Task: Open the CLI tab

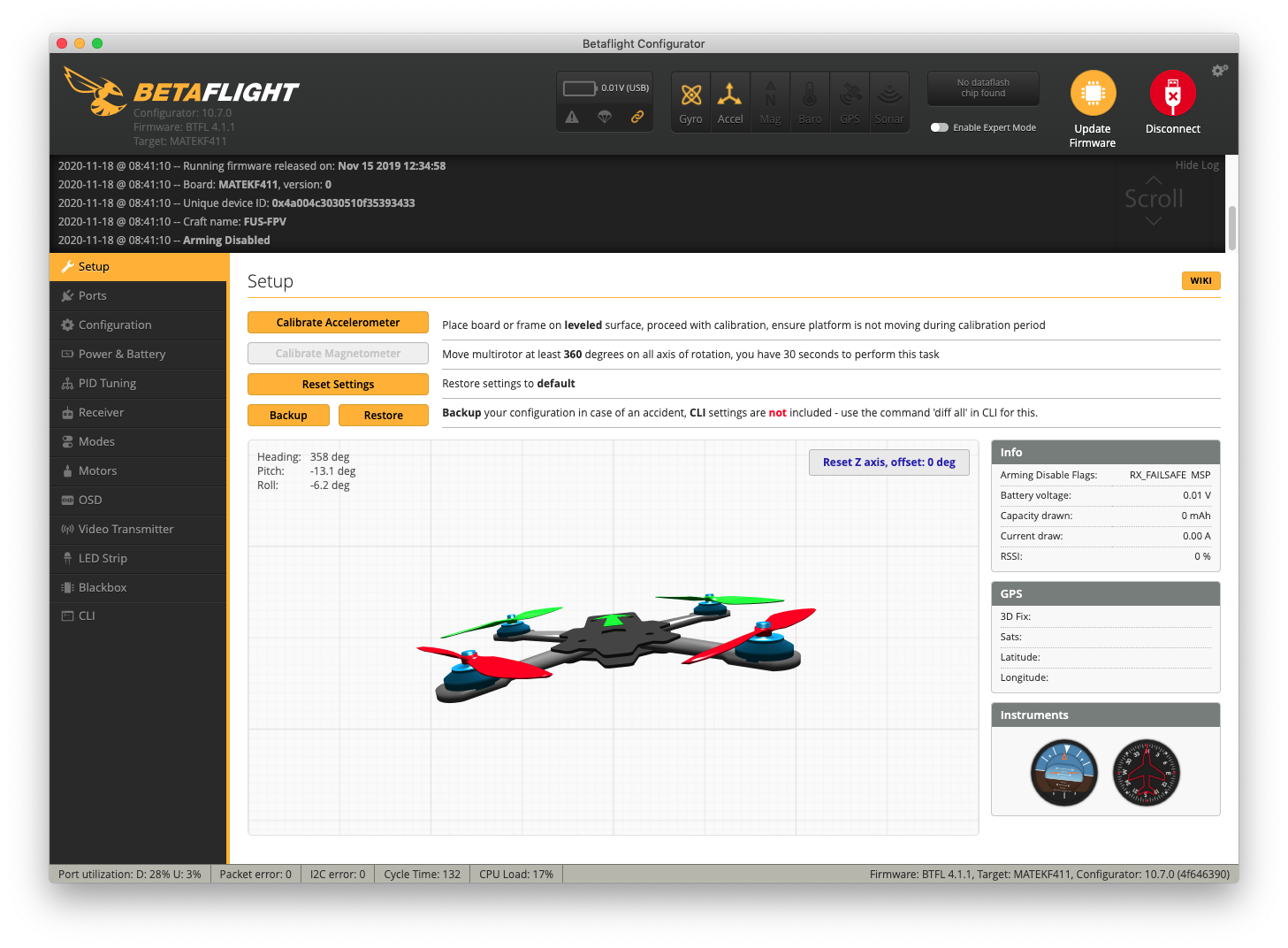Action: [138, 615]
